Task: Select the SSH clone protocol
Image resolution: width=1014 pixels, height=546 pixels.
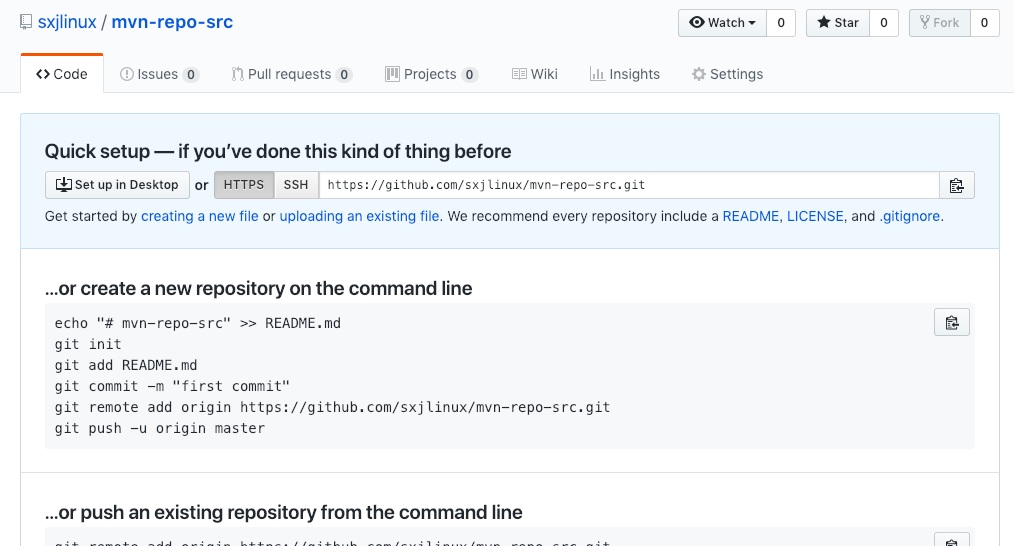Action: pos(296,185)
